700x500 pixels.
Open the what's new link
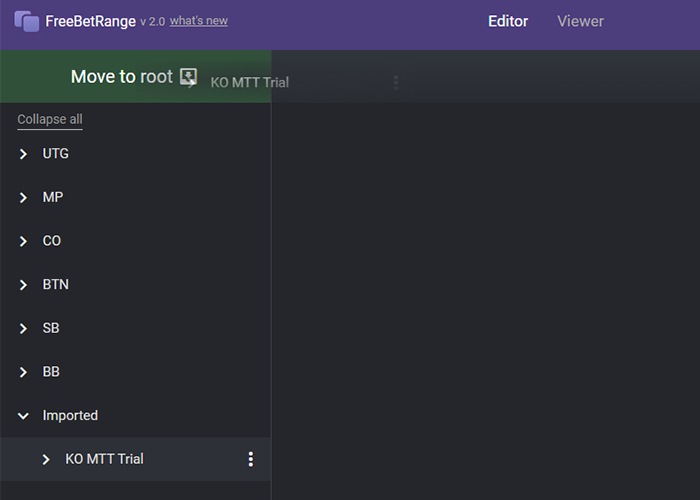[x=199, y=21]
